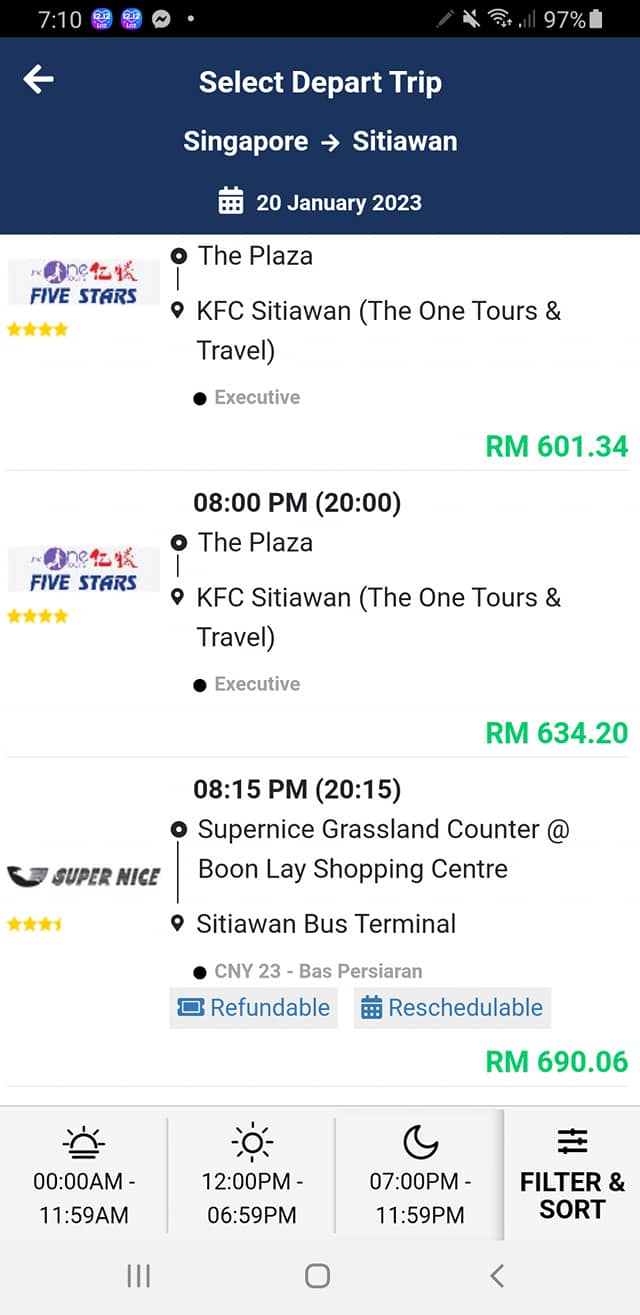Select the RM 601.34 Five Stars trip
This screenshot has height=1315, width=640.
click(x=556, y=446)
